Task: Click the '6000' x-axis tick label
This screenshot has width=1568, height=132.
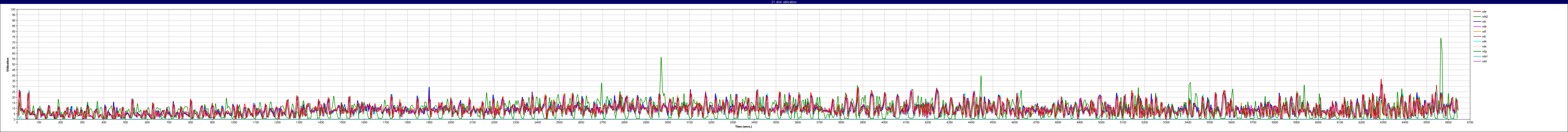Action: [x=1318, y=122]
